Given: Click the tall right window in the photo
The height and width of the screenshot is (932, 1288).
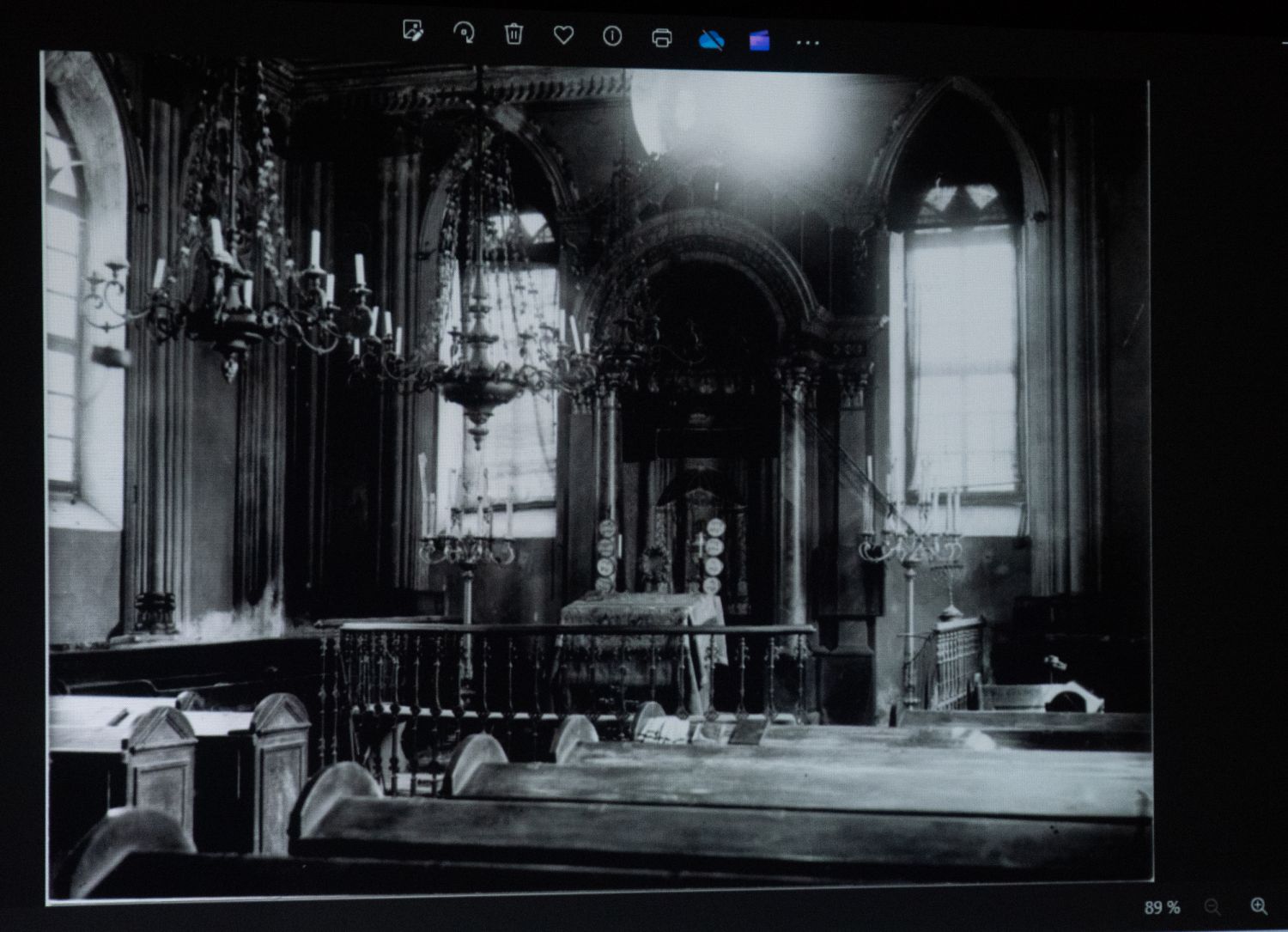Looking at the screenshot, I should coord(962,361).
